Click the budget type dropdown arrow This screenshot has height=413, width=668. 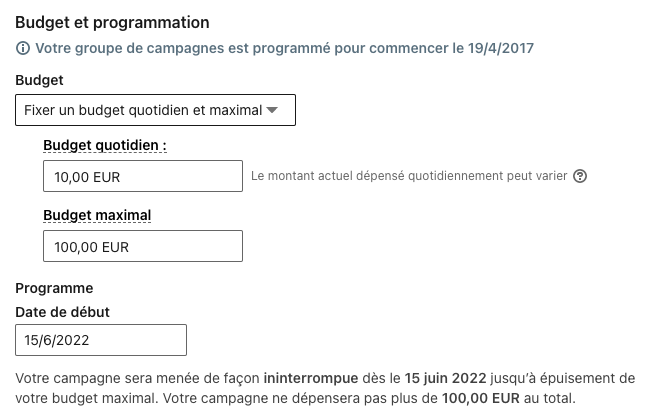pyautogui.click(x=272, y=110)
